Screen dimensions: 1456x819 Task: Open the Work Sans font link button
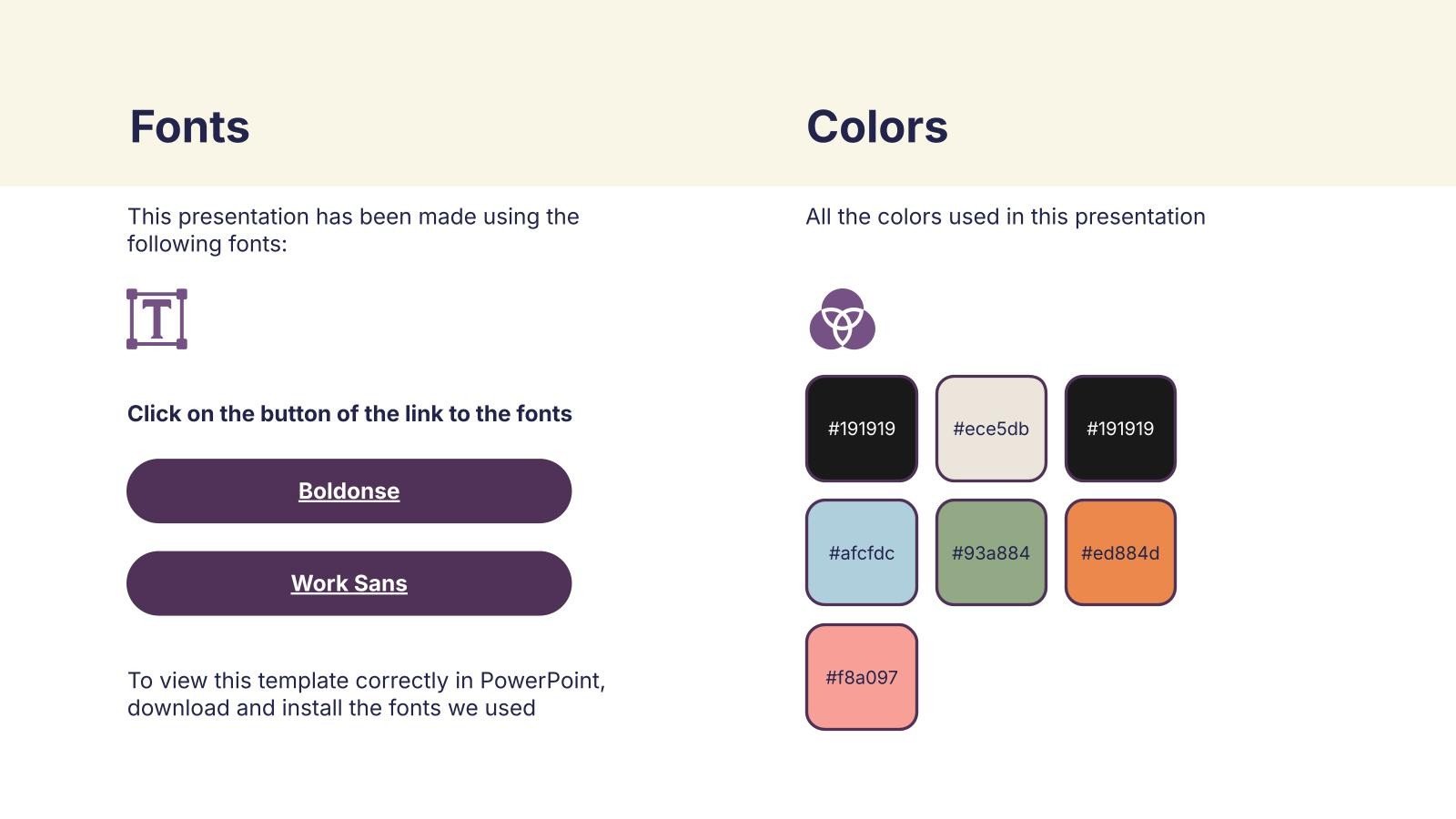click(349, 583)
